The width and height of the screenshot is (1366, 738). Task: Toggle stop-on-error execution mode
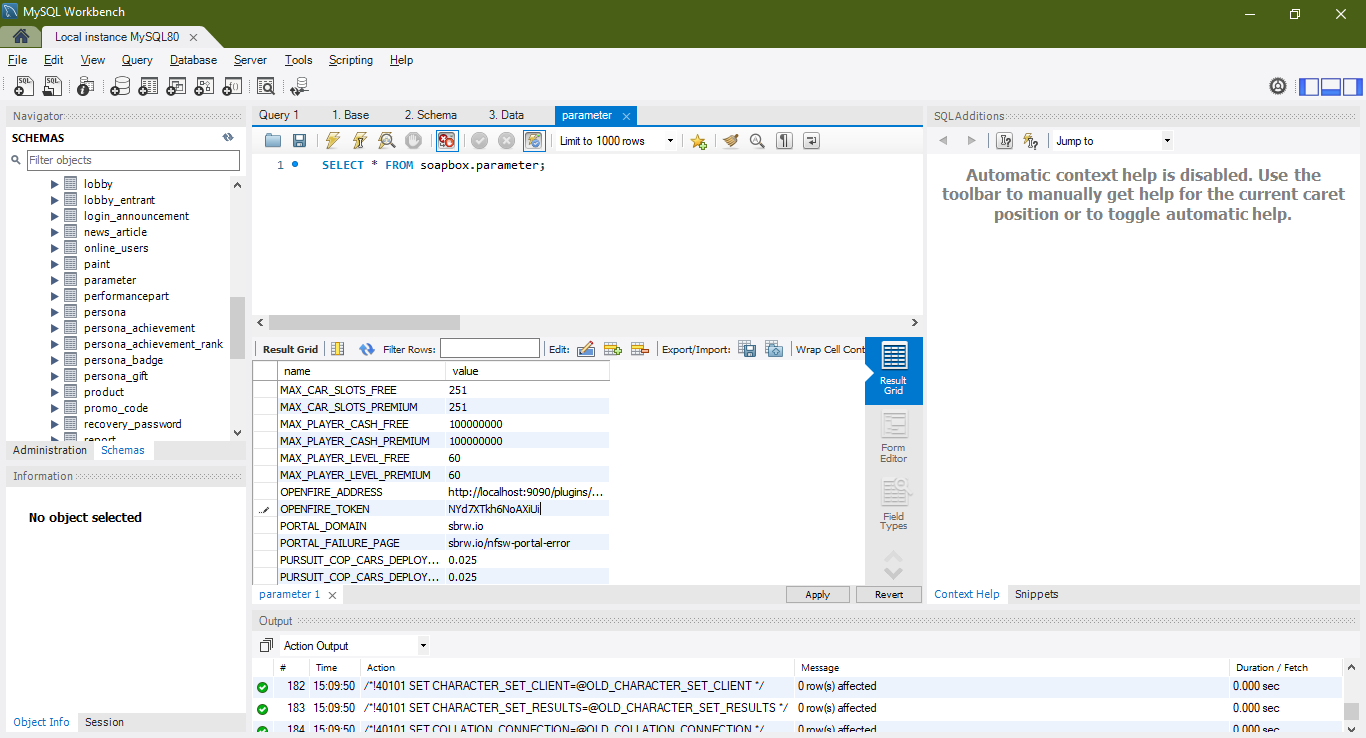[446, 141]
